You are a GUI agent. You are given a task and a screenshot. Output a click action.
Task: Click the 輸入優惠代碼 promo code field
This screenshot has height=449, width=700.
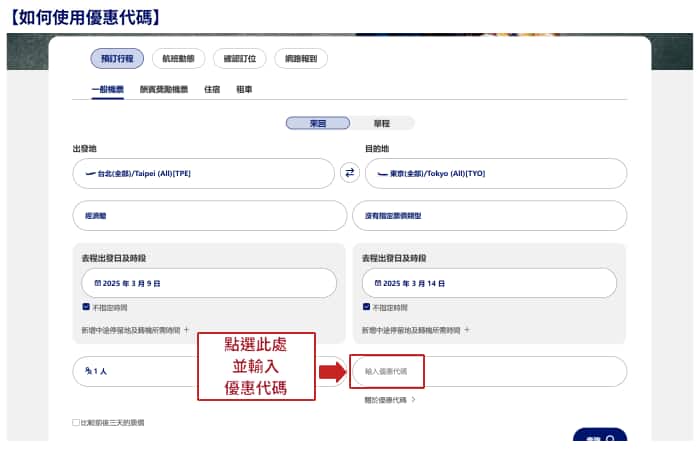click(x=489, y=371)
